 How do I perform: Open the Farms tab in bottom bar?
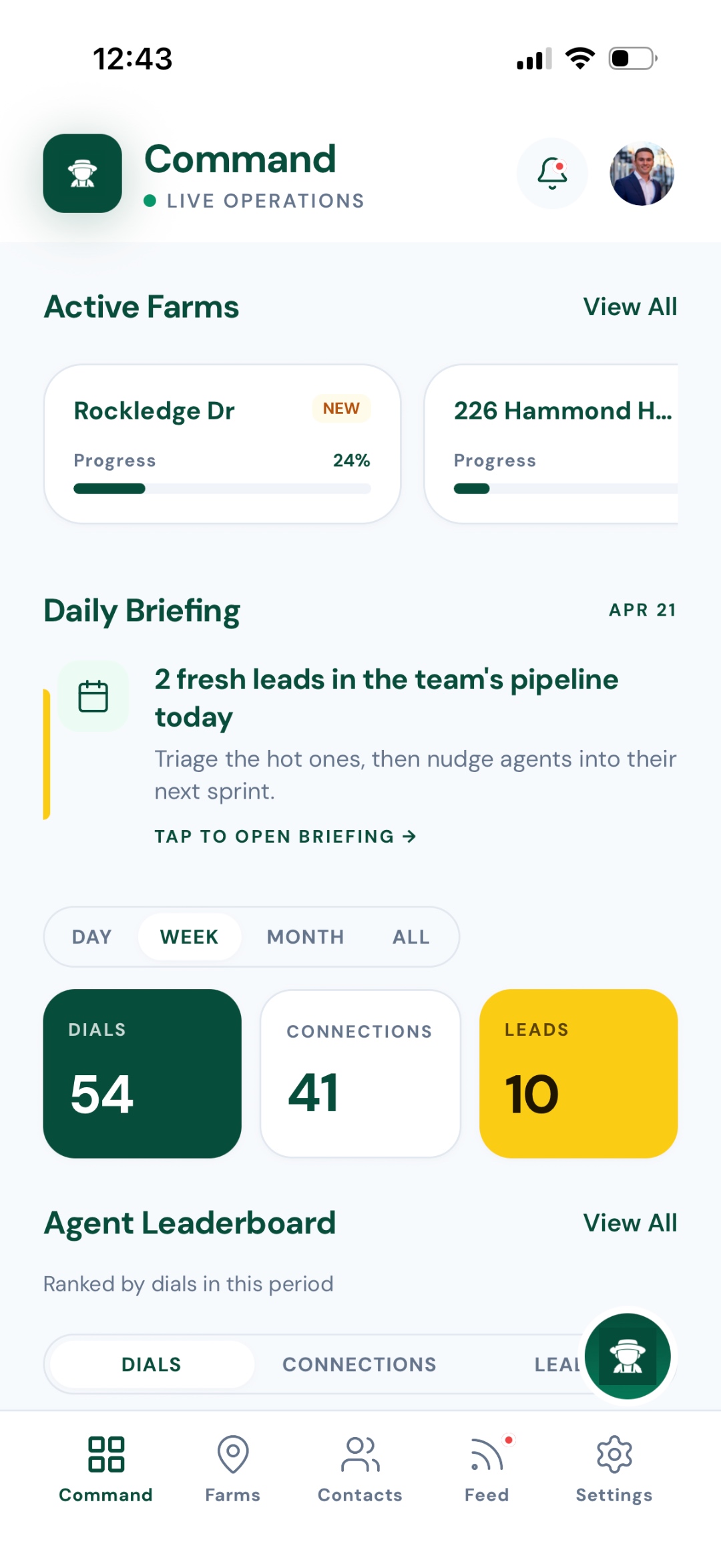point(233,1468)
